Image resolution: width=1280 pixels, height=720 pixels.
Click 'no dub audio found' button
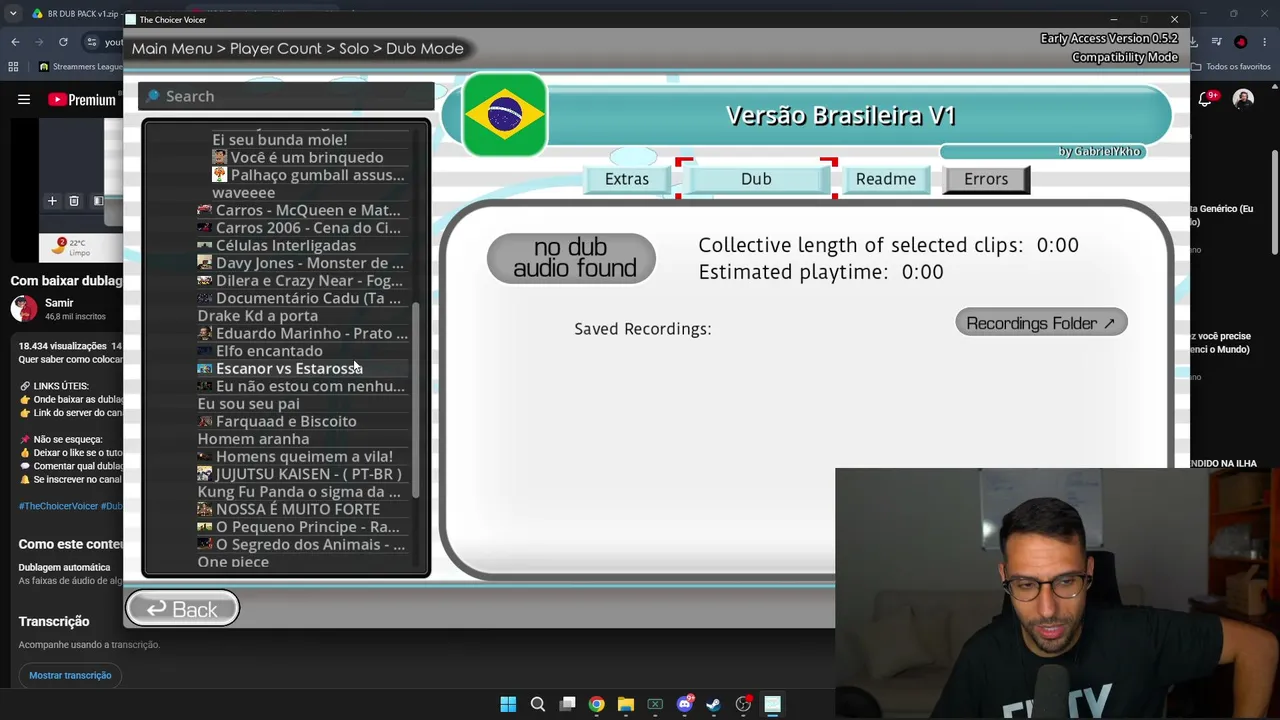[x=571, y=258]
